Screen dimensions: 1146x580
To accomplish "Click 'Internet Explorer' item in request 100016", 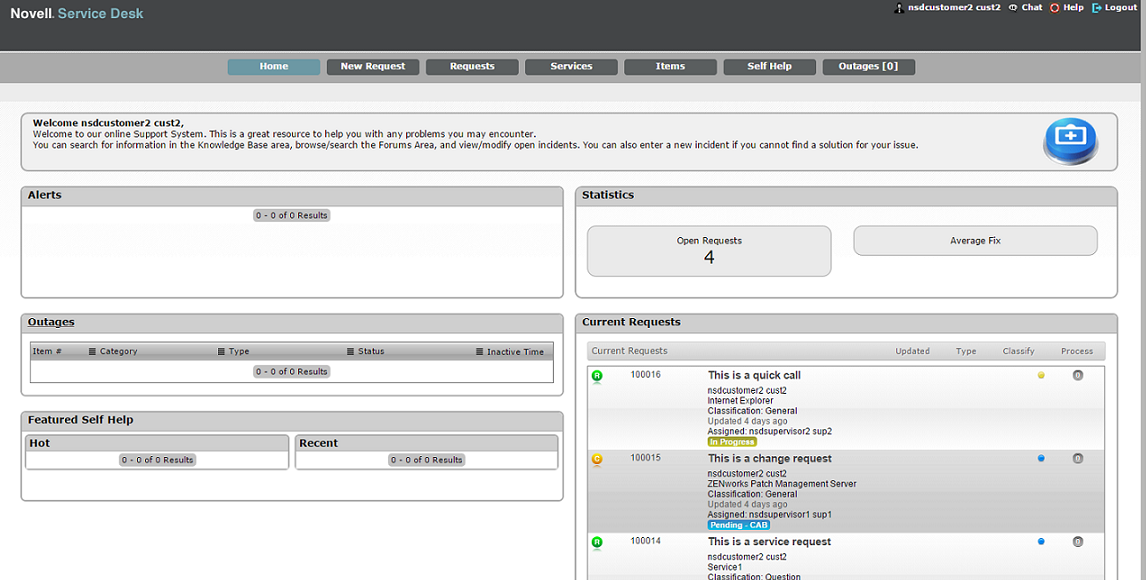I will (740, 401).
